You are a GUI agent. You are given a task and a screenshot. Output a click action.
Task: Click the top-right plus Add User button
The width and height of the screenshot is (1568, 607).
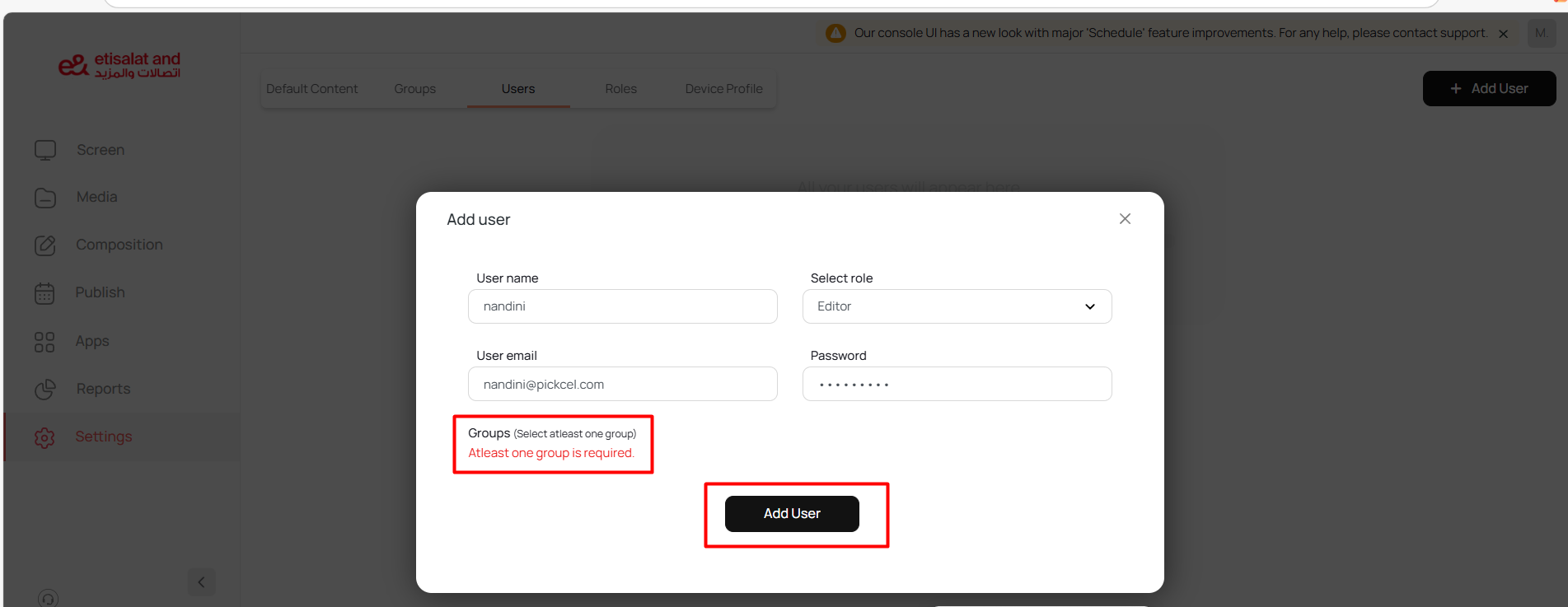click(x=1489, y=89)
